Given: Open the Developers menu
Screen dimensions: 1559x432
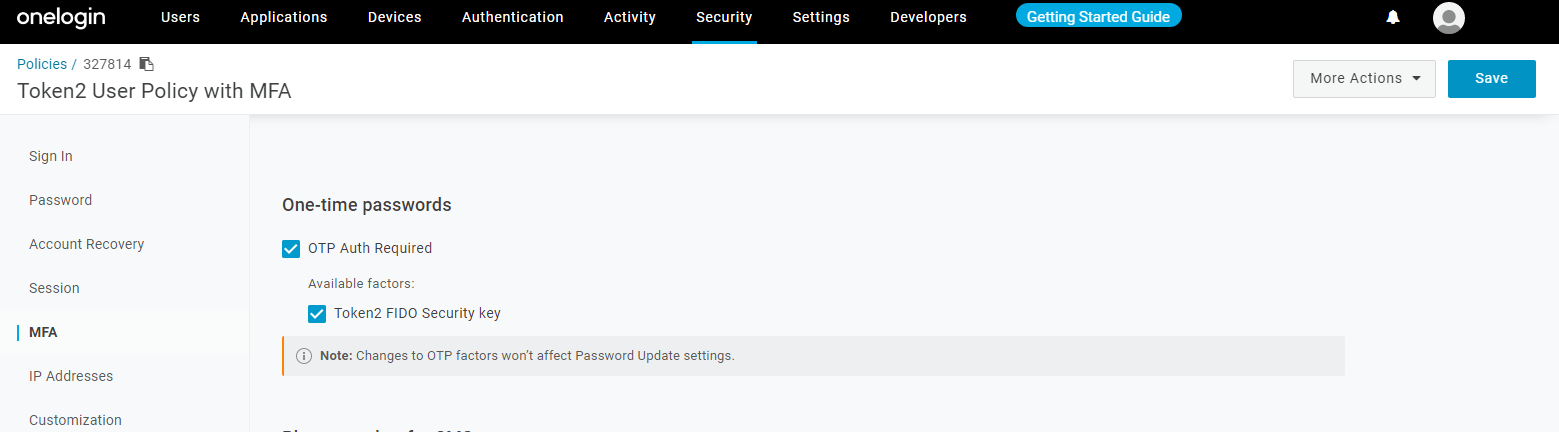Looking at the screenshot, I should coord(928,17).
